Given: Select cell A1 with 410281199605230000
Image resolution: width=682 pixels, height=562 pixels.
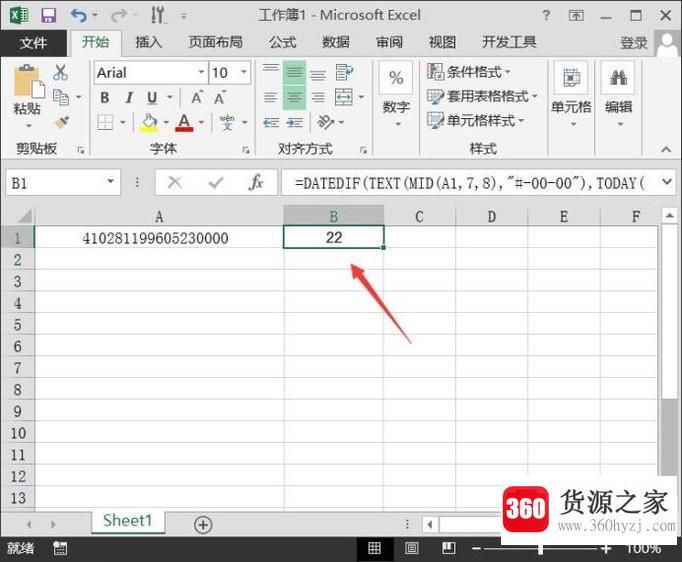Looking at the screenshot, I should (159, 238).
